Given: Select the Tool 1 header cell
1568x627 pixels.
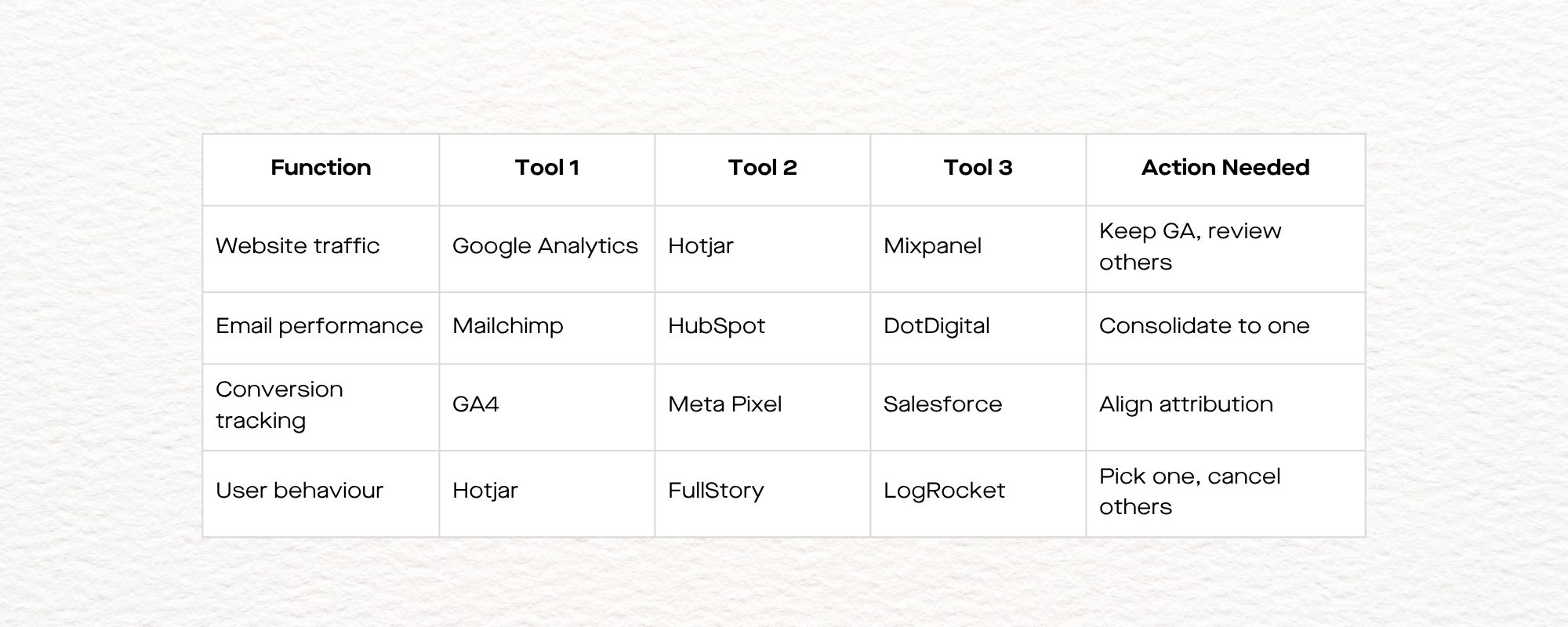Looking at the screenshot, I should click(546, 168).
